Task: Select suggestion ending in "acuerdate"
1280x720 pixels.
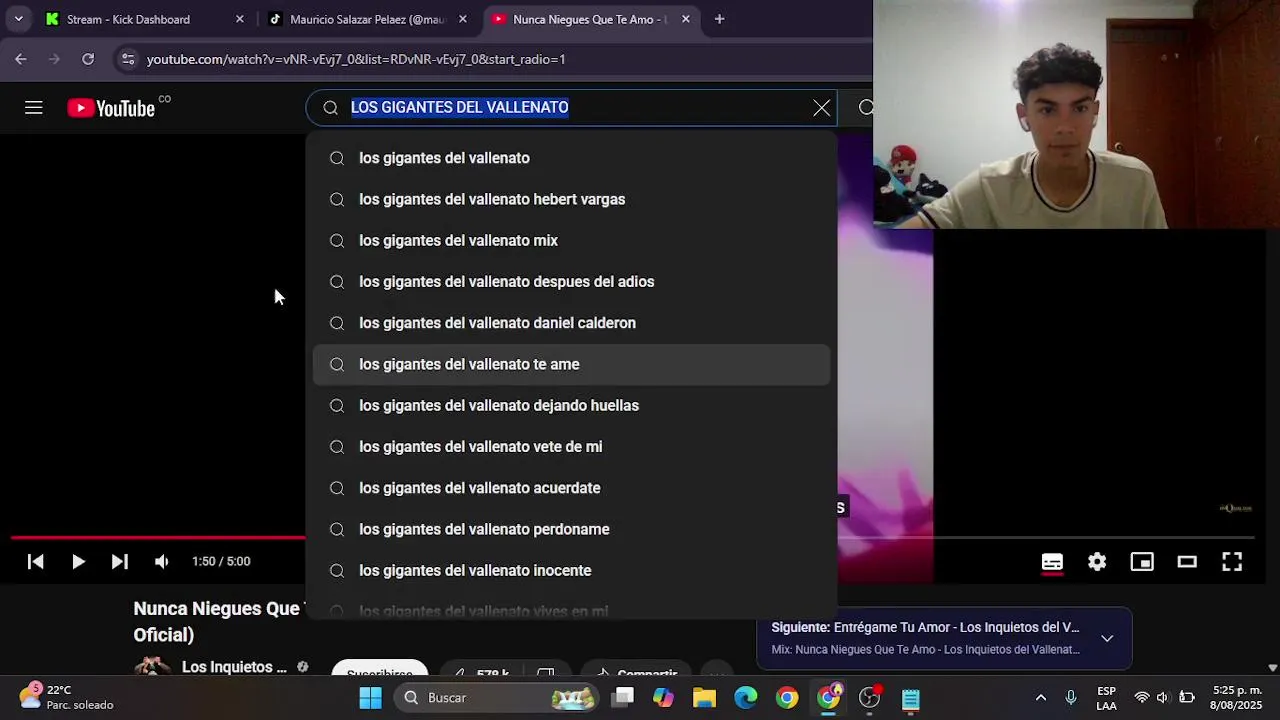Action: point(571,488)
